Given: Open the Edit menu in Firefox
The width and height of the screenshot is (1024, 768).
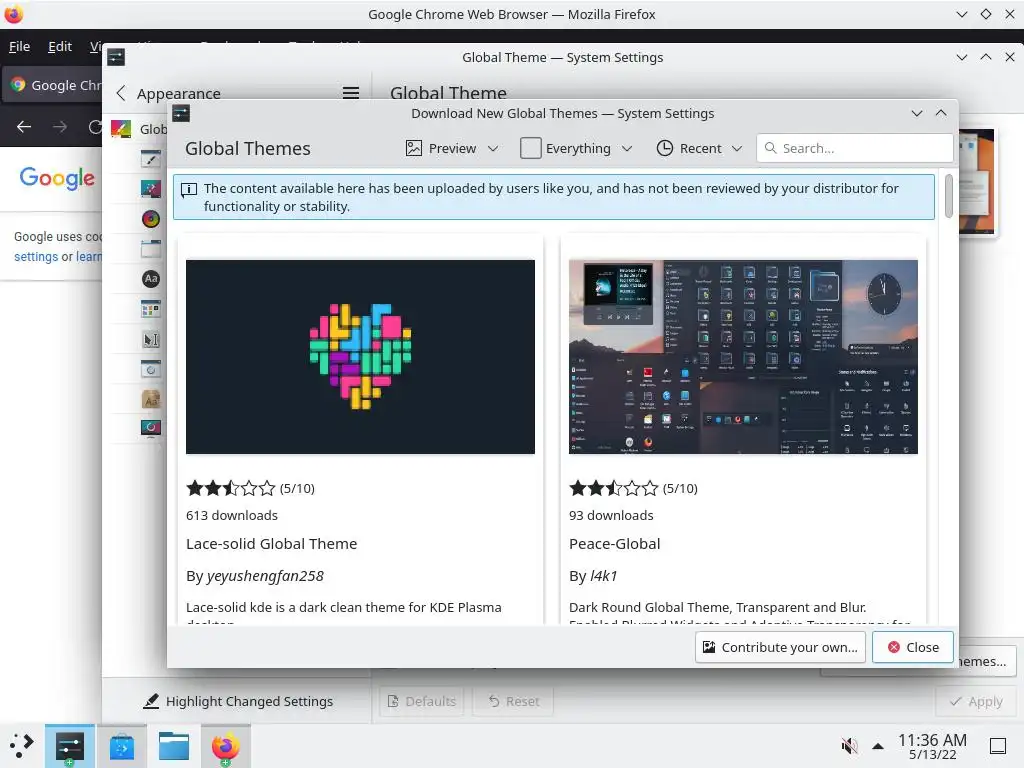Looking at the screenshot, I should pos(59,46).
